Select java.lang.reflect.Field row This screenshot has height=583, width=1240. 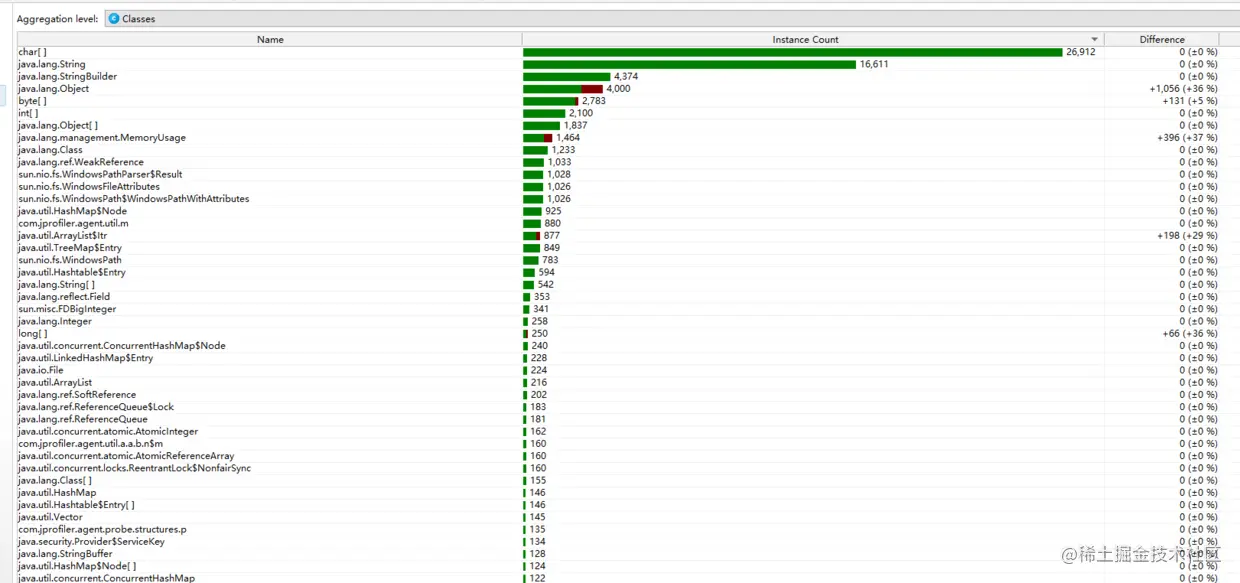tap(618, 297)
